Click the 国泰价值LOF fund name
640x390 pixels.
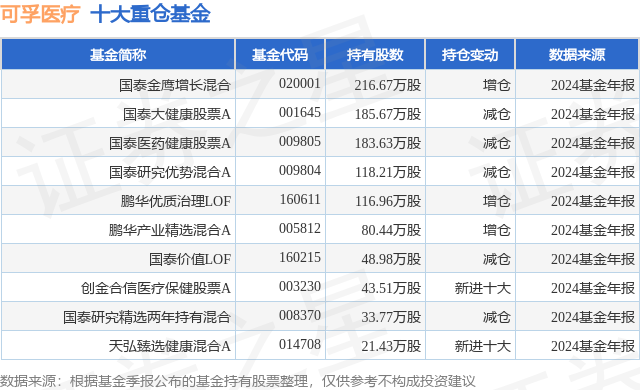[190, 259]
